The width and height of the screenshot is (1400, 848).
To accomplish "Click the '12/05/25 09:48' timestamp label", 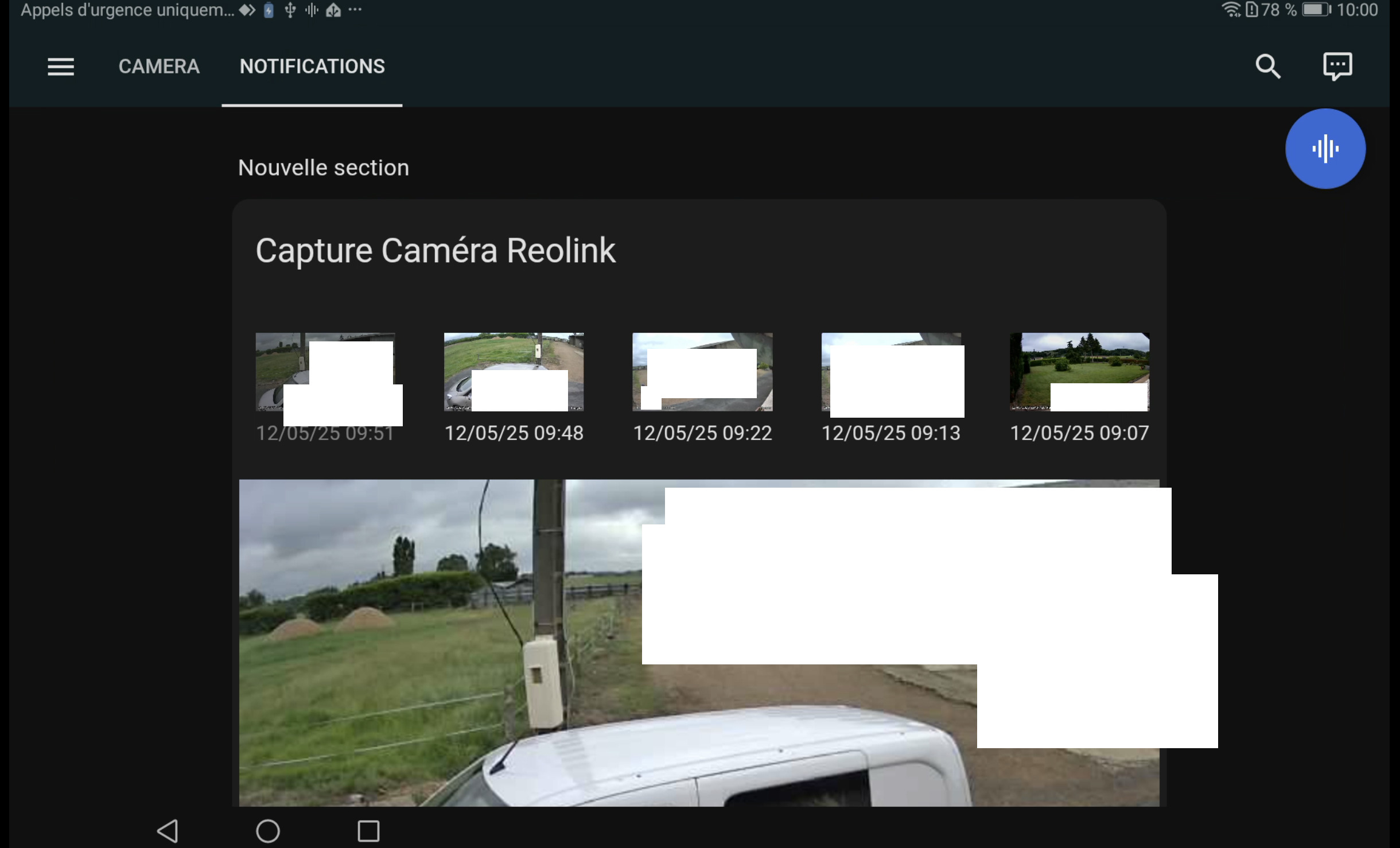I will [514, 433].
